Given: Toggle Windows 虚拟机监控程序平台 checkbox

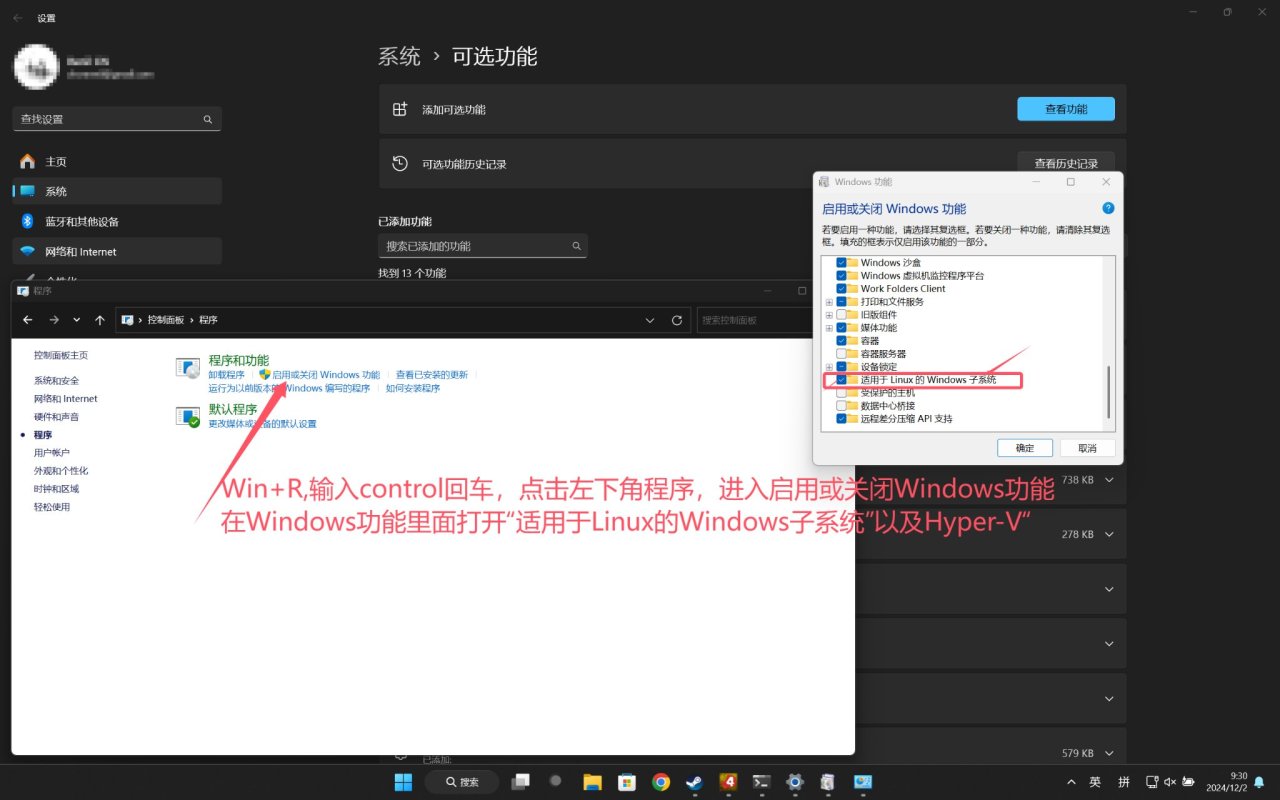Looking at the screenshot, I should 841,276.
